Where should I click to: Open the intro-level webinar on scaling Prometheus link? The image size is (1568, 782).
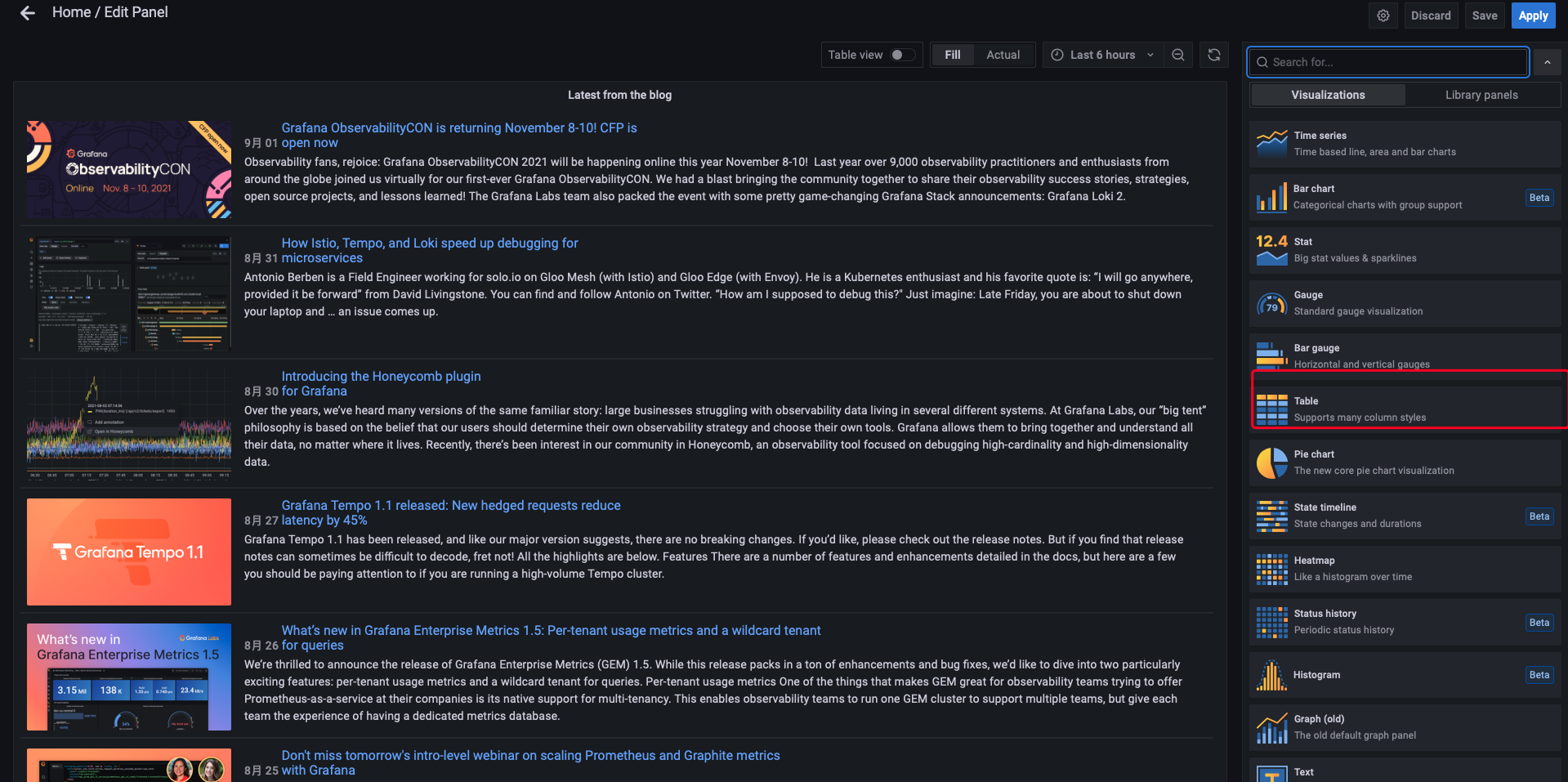[x=530, y=762]
